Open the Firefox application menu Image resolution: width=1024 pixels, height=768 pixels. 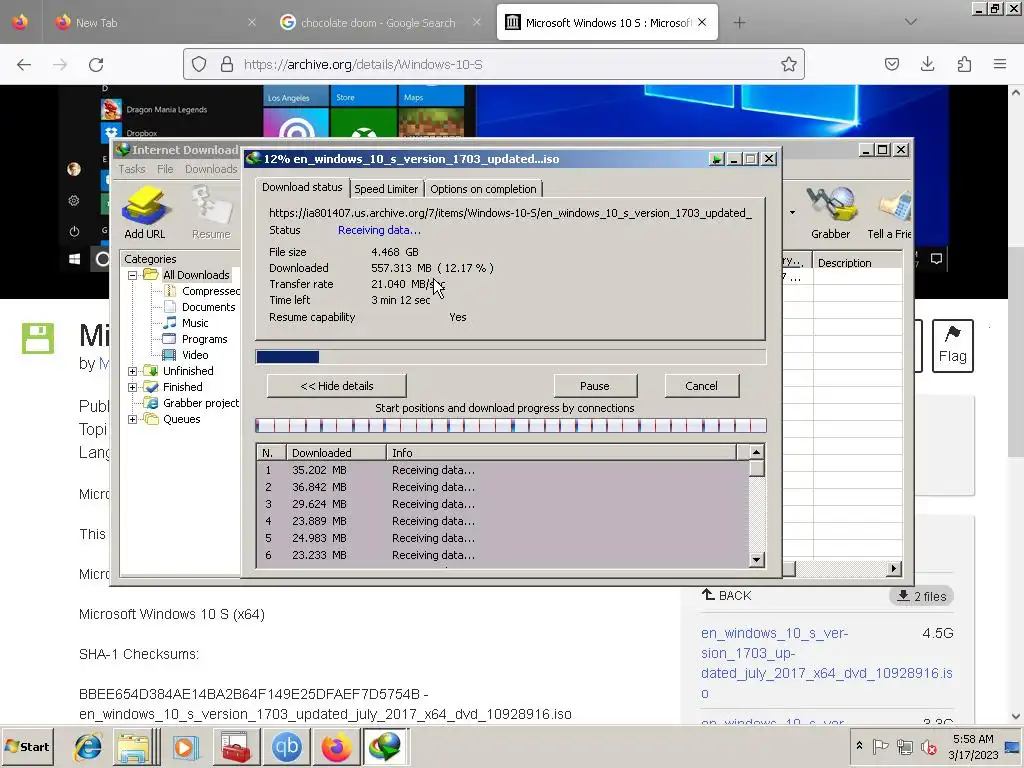[1000, 64]
